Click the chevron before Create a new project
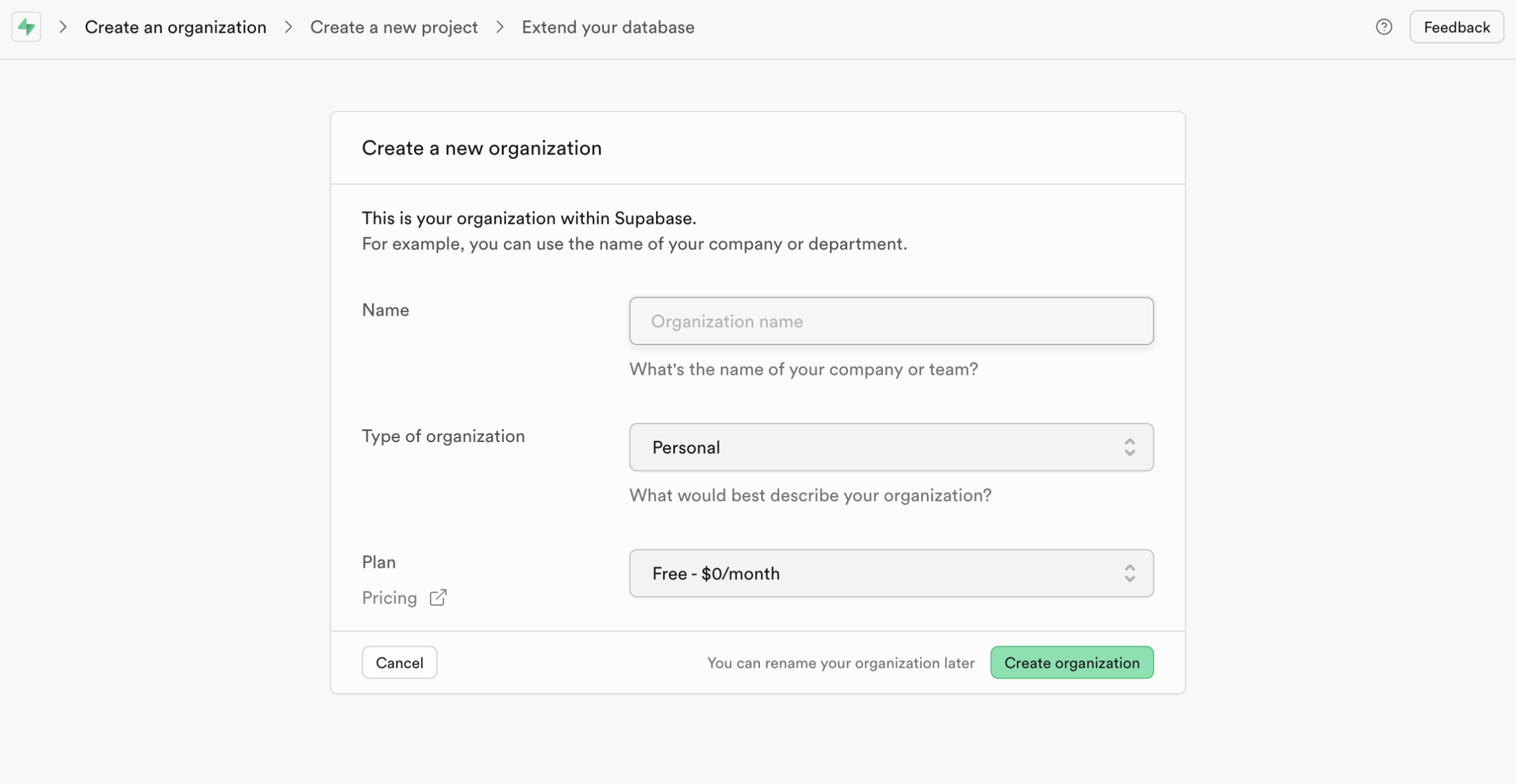 pos(289,27)
